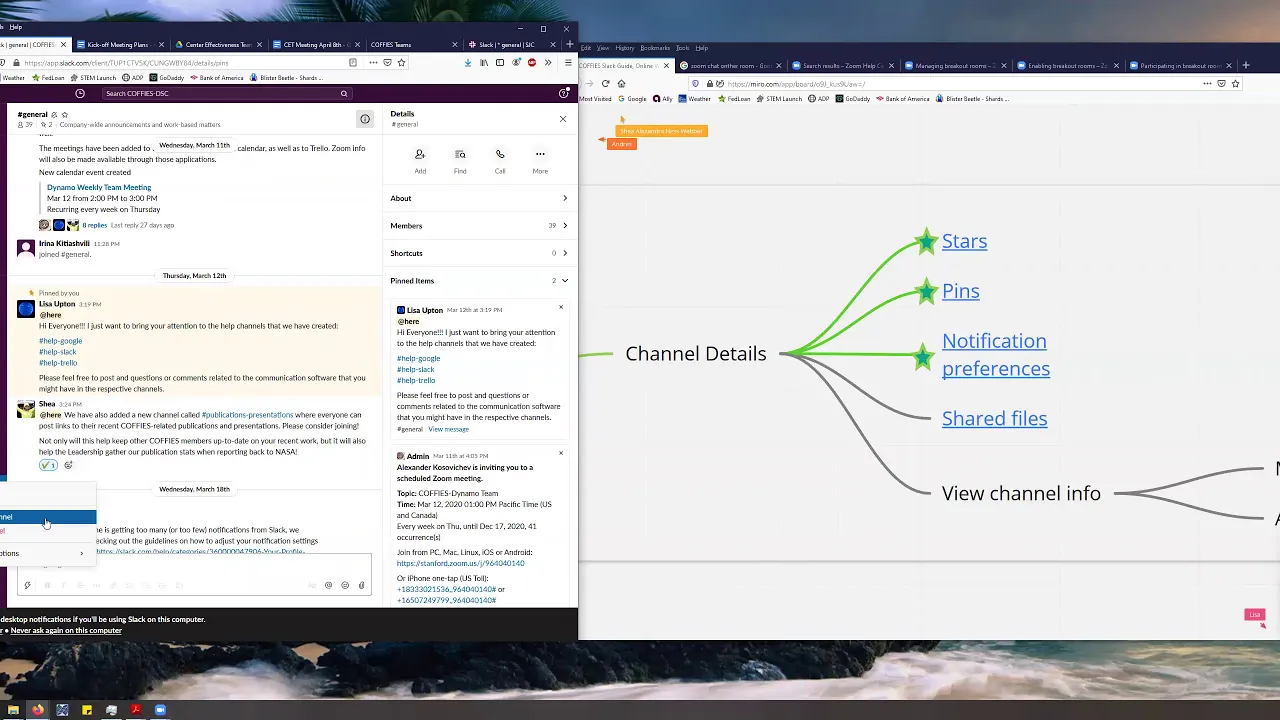Screen dimensions: 1280x720
Task: Open More options in Details panel
Action: click(540, 154)
